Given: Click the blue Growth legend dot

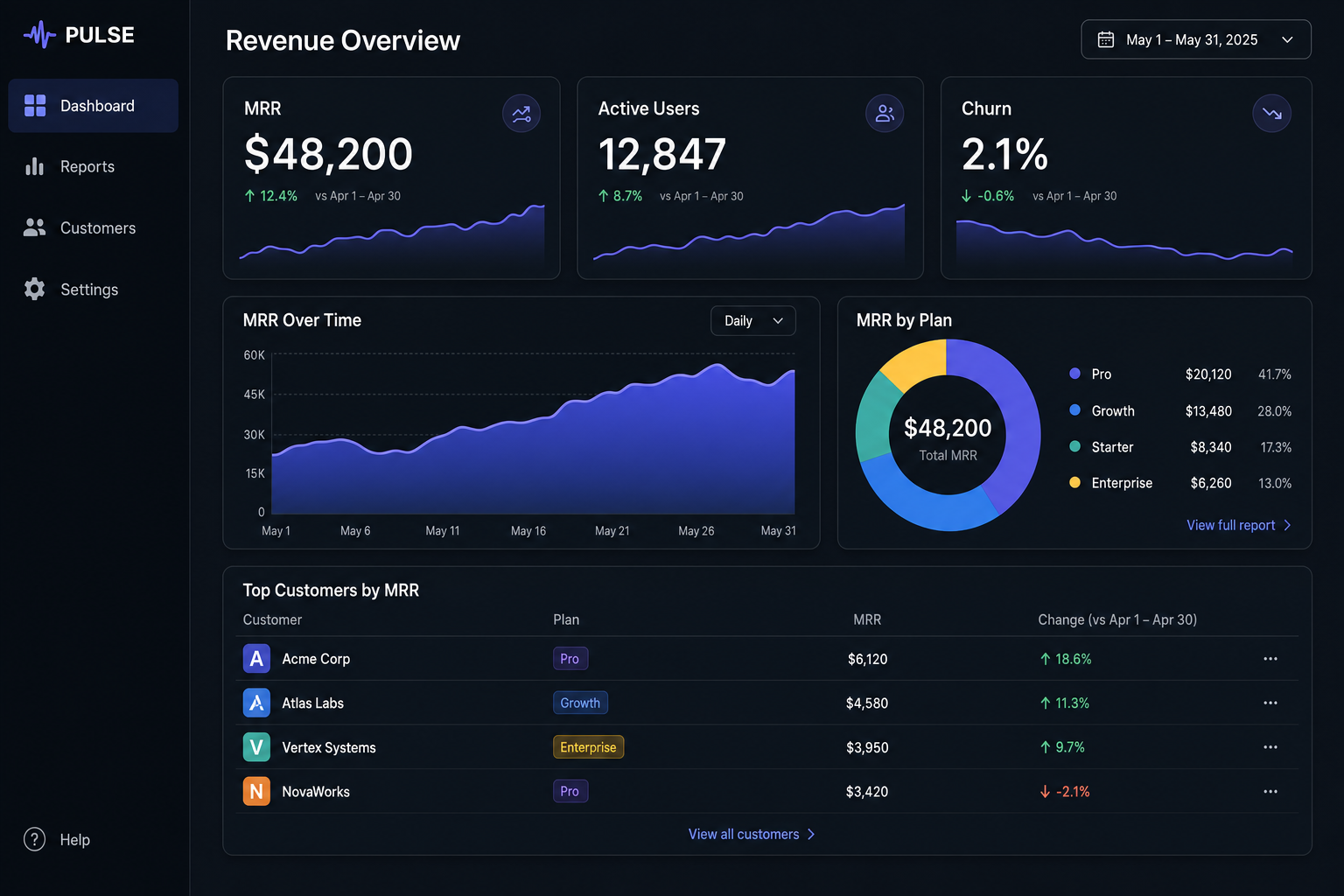Looking at the screenshot, I should pyautogui.click(x=1074, y=410).
